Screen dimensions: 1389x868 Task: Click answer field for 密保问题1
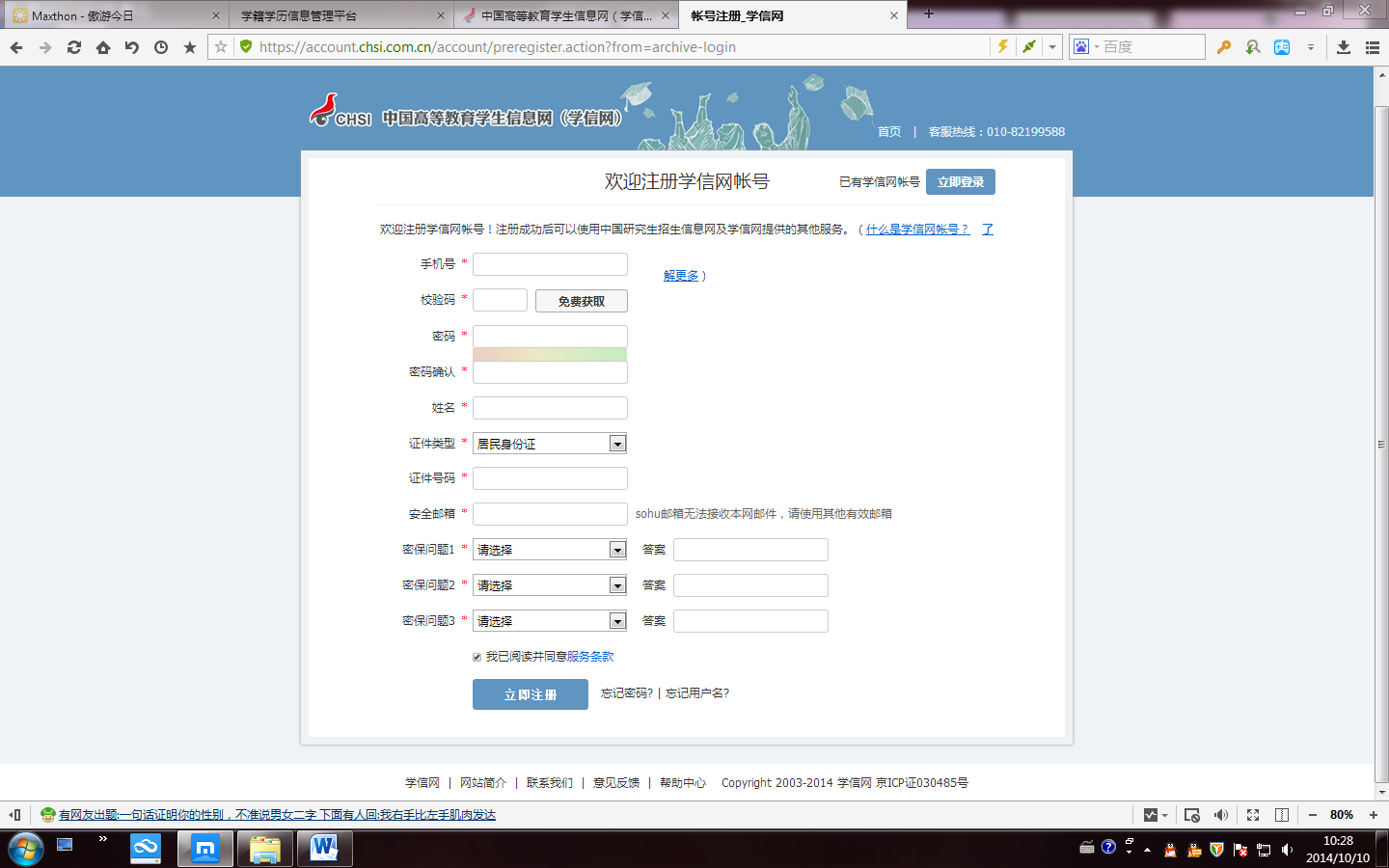coord(750,550)
